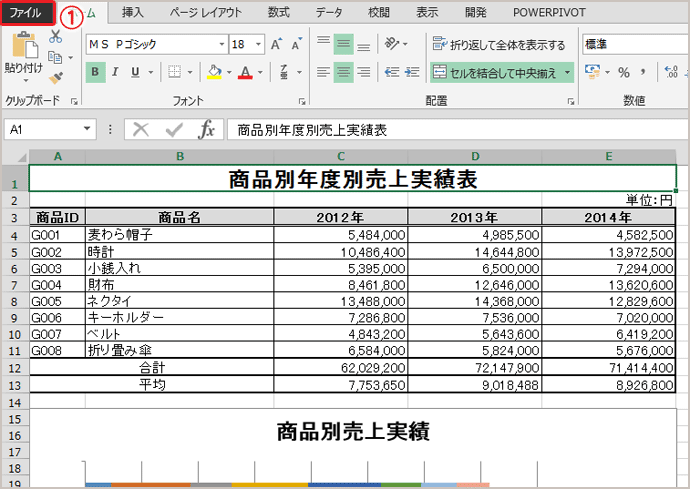Switch to the 数式 tab
This screenshot has height=489, width=690.
pos(279,12)
